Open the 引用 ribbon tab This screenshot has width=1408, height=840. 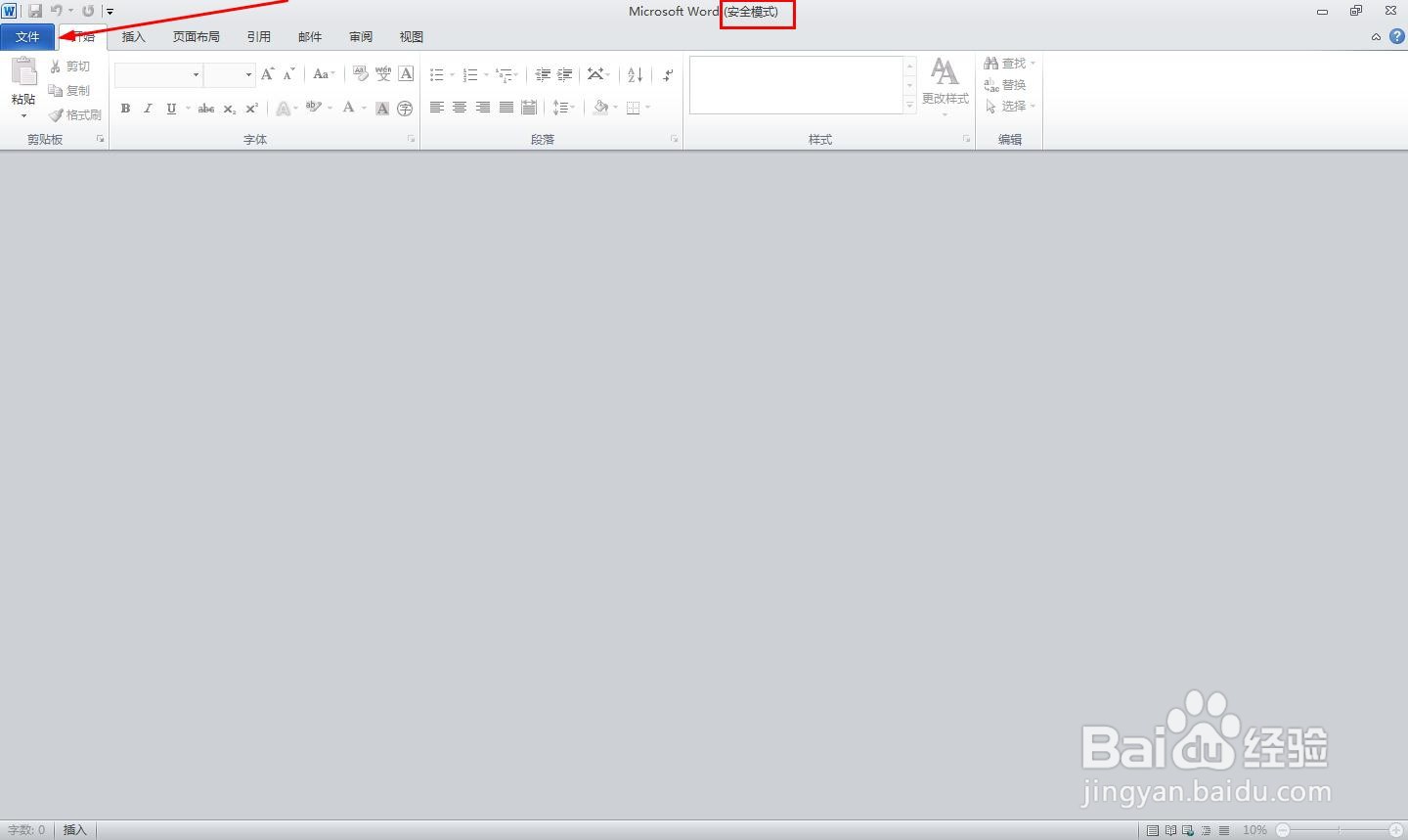click(259, 37)
